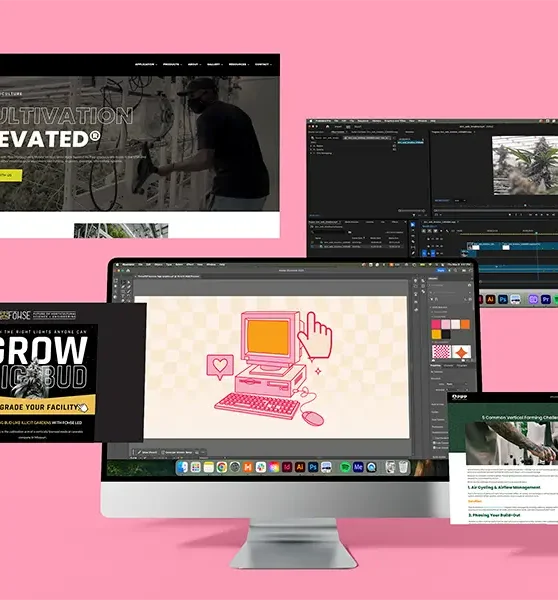Open ABOUT dropdown in website navigation
The image size is (558, 600).
coord(194,64)
